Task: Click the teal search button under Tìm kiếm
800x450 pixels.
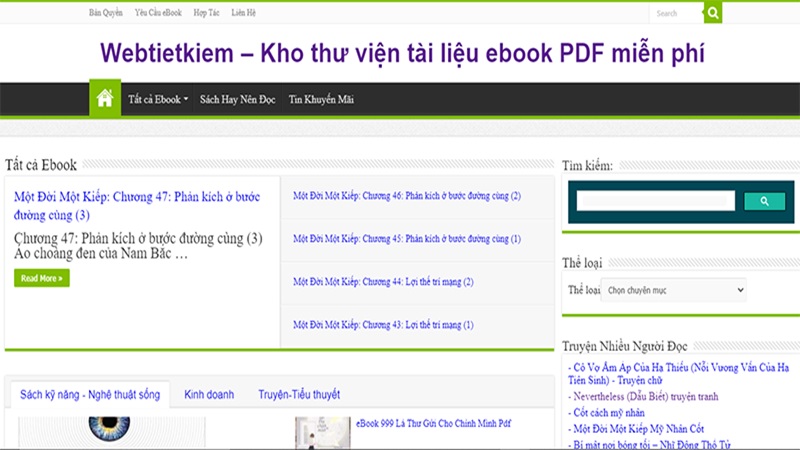Action: pyautogui.click(x=764, y=201)
